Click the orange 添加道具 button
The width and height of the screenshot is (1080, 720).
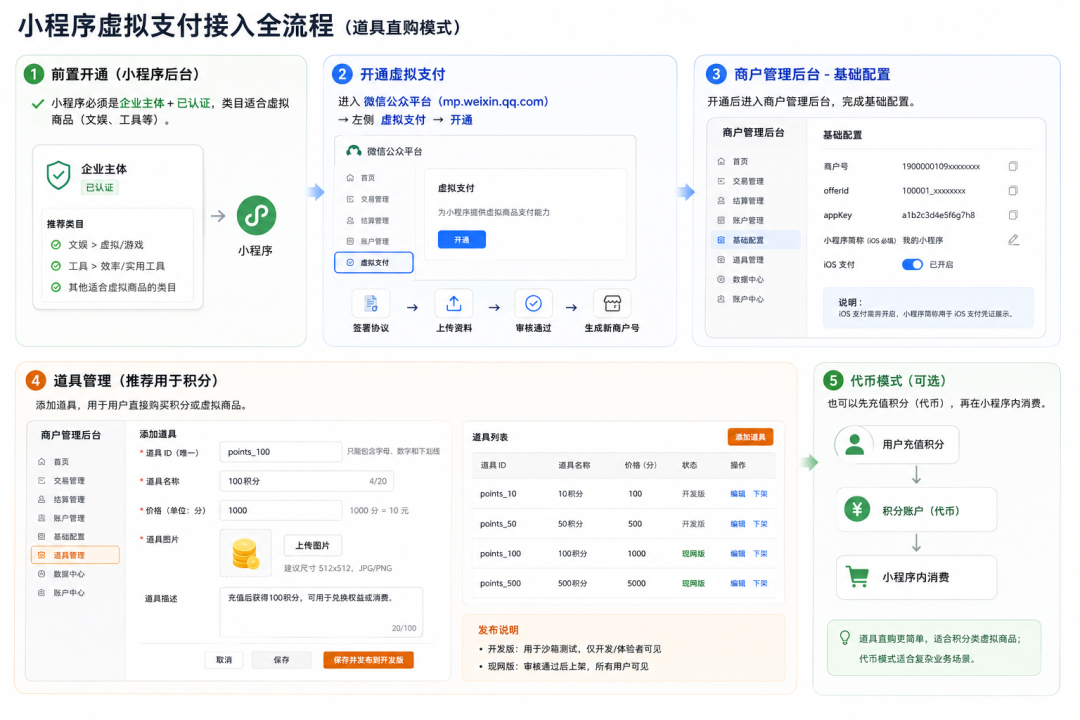750,437
